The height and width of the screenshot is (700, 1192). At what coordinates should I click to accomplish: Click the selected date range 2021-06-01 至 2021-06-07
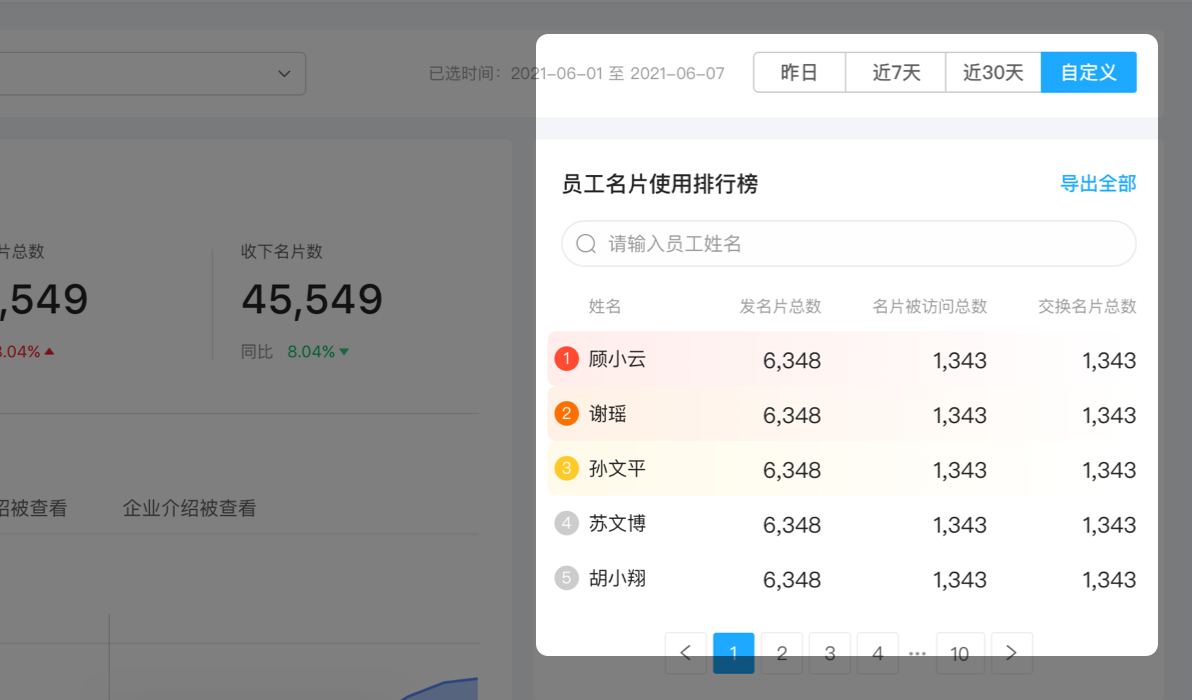[617, 73]
